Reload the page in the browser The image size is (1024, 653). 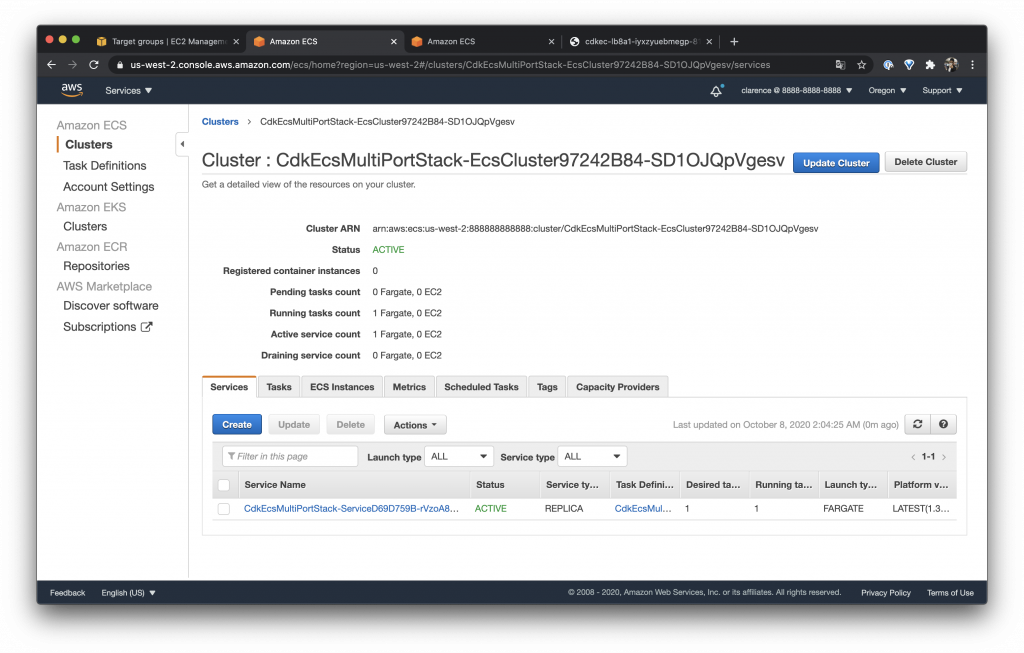coord(93,65)
